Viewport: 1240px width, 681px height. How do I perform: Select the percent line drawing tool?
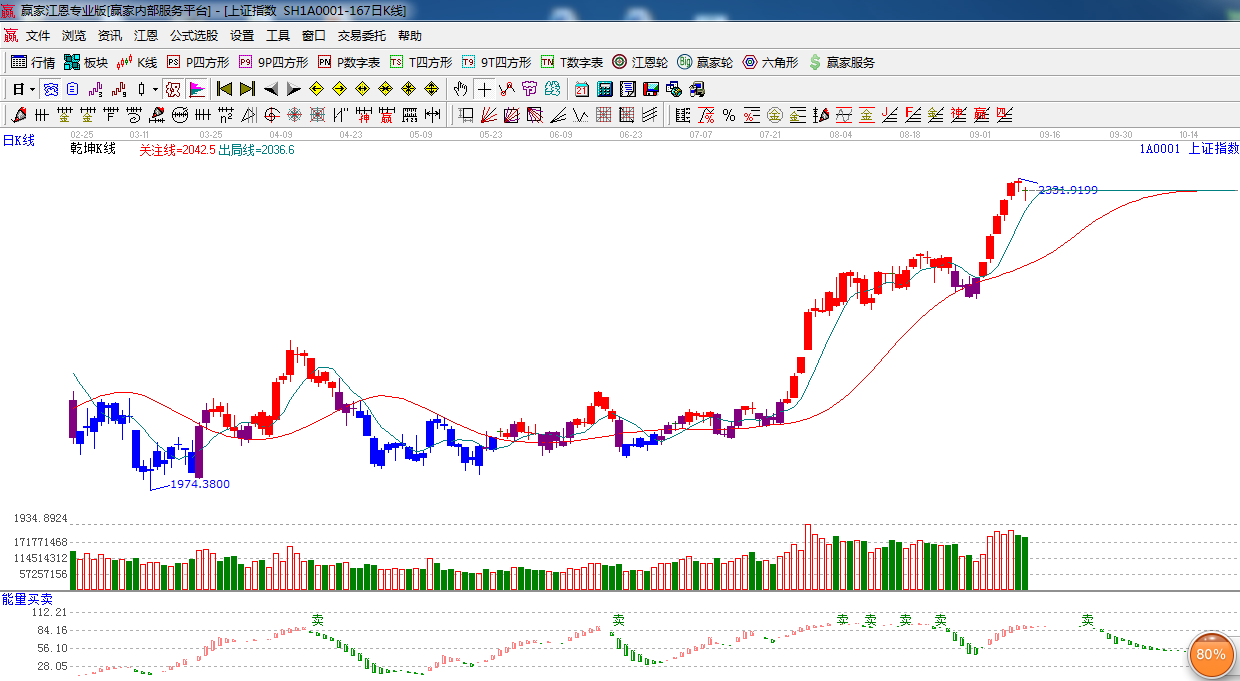729,115
